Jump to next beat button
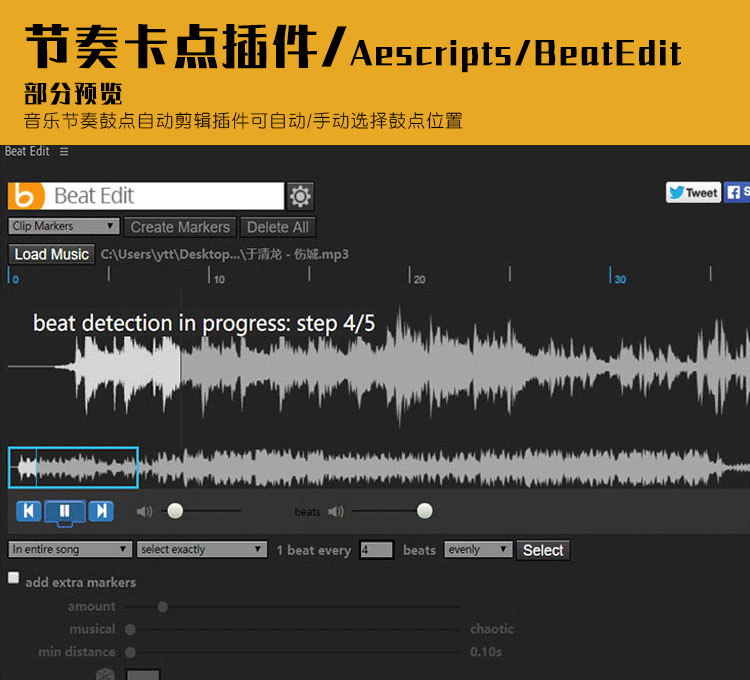 click(x=101, y=511)
